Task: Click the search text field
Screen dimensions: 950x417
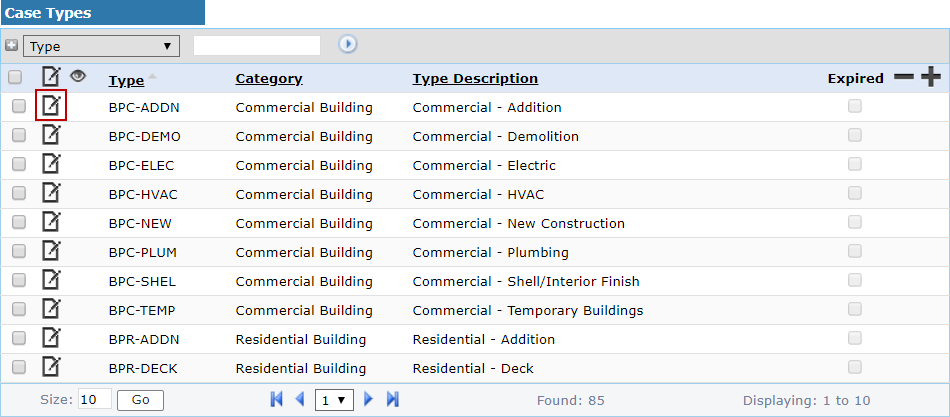Action: tap(257, 45)
